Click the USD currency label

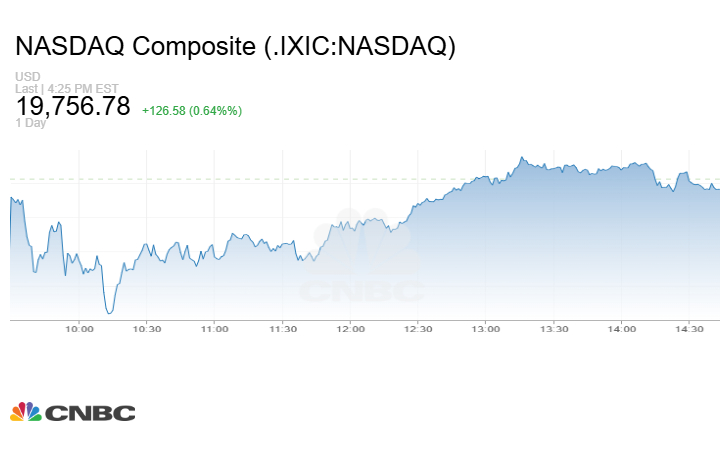pos(27,77)
